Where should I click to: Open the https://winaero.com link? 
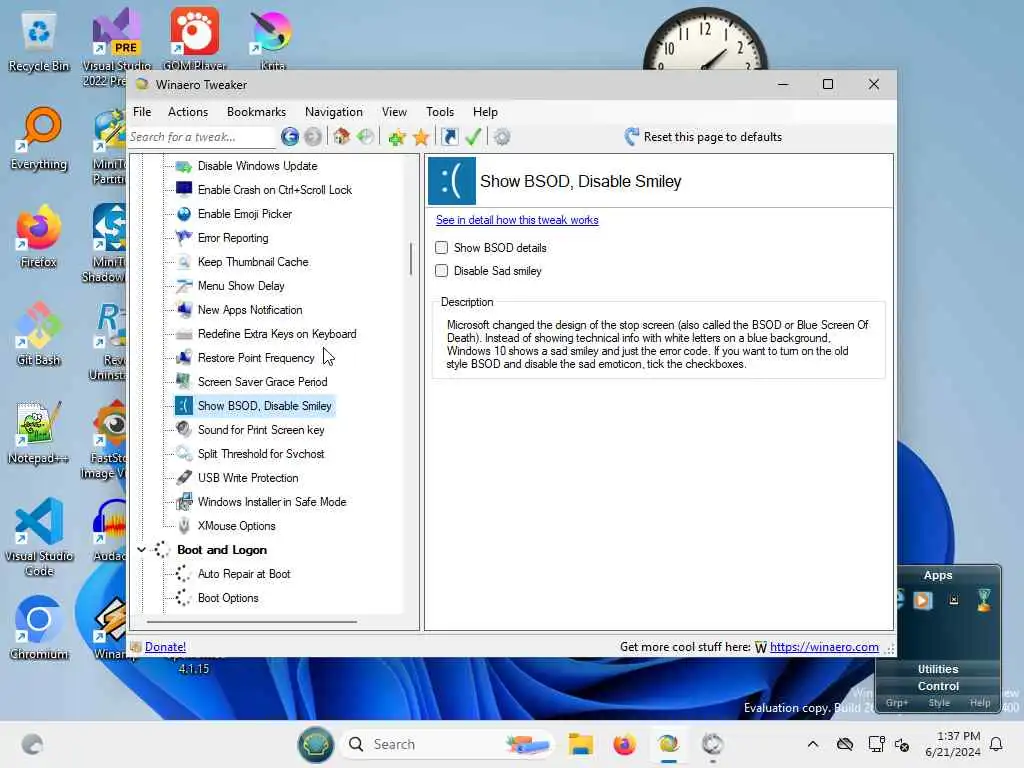[x=824, y=647]
